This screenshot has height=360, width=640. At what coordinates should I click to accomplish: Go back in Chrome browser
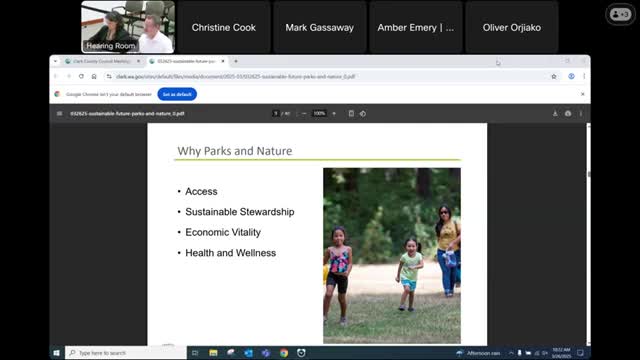(x=56, y=76)
